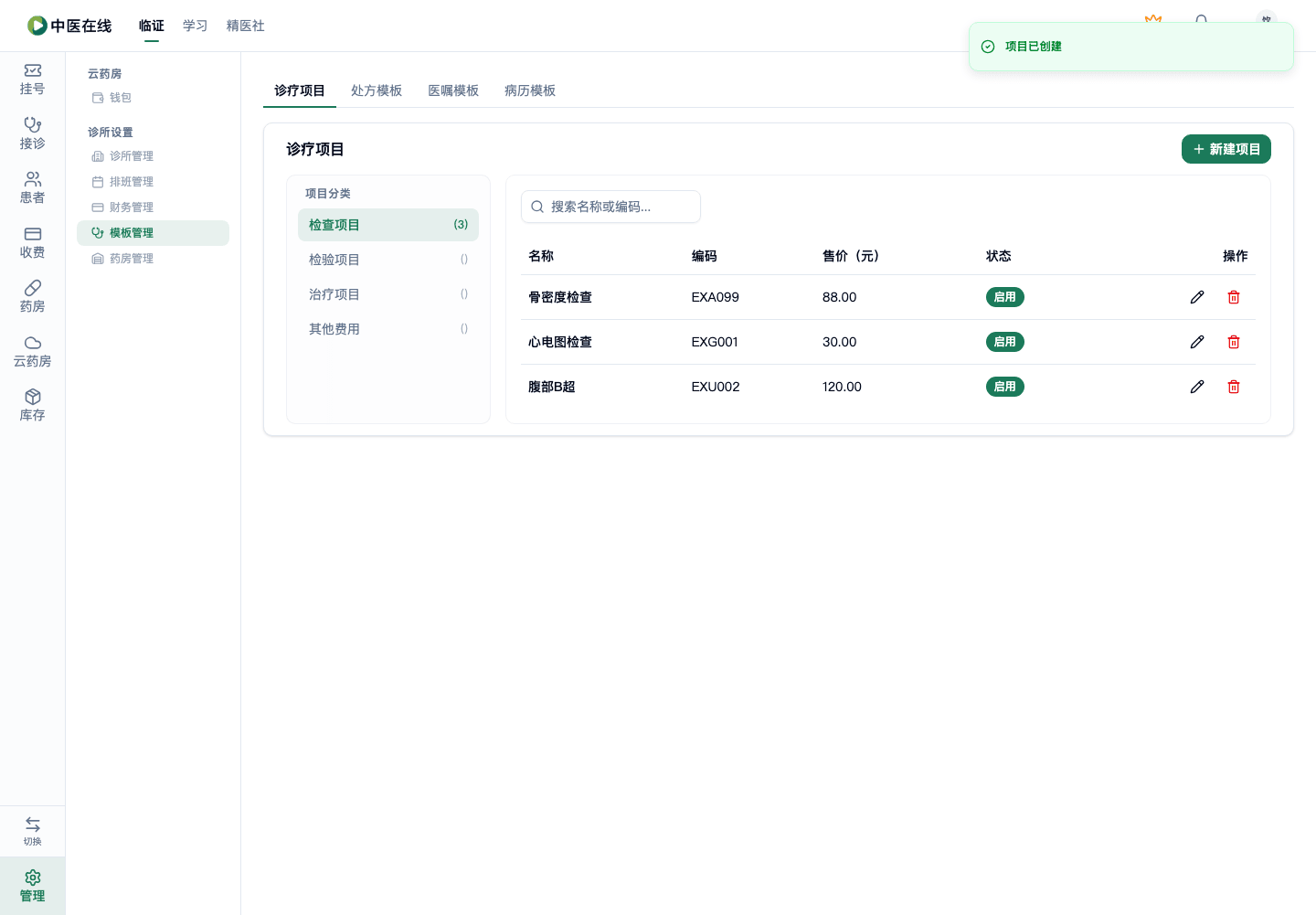Click the 切换 switch icon
The height and width of the screenshot is (915, 1316).
point(33,831)
